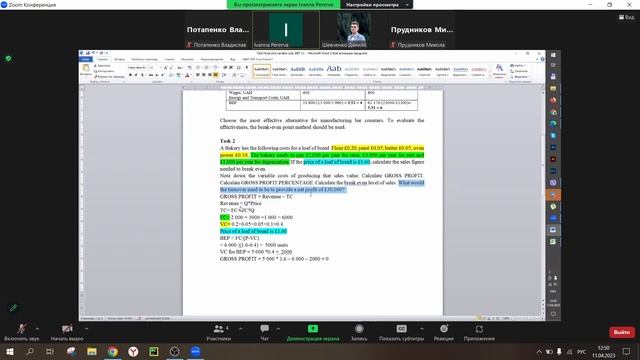Click РУС language indicator in tray
640x360 pixels.
pos(581,351)
